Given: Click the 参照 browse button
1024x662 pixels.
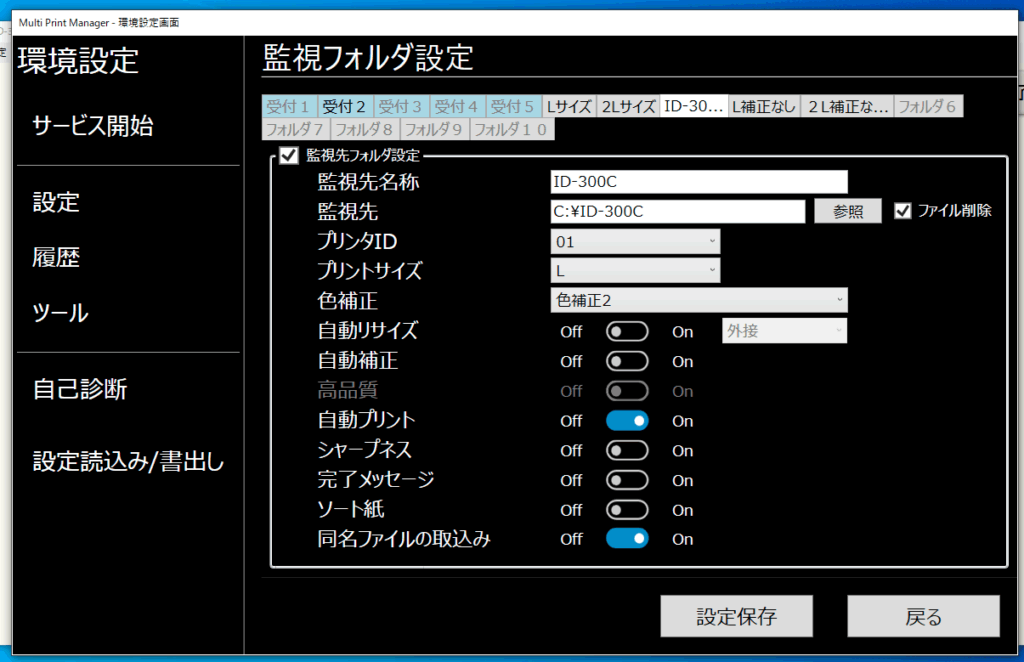Looking at the screenshot, I should 847,211.
